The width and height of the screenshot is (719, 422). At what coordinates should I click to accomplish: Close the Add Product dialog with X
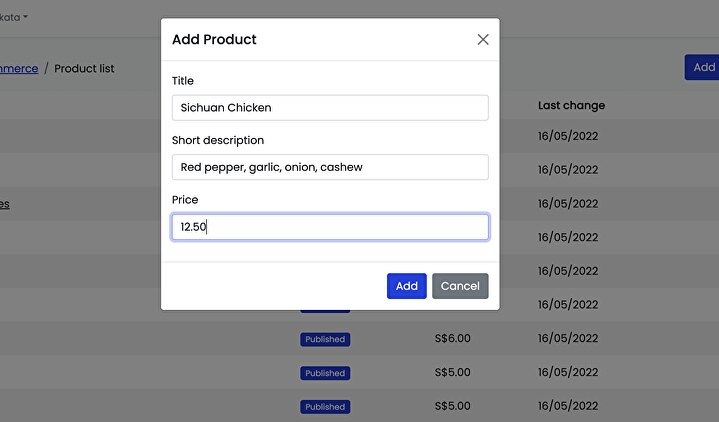[483, 40]
